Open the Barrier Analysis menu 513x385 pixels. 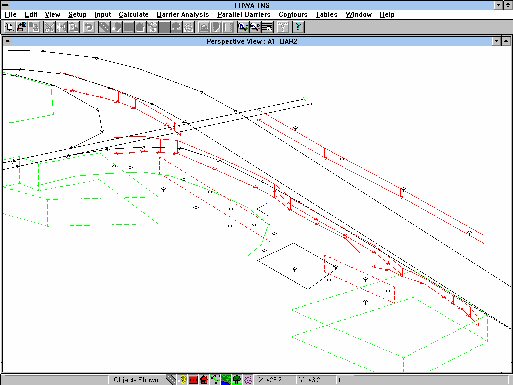(183, 14)
